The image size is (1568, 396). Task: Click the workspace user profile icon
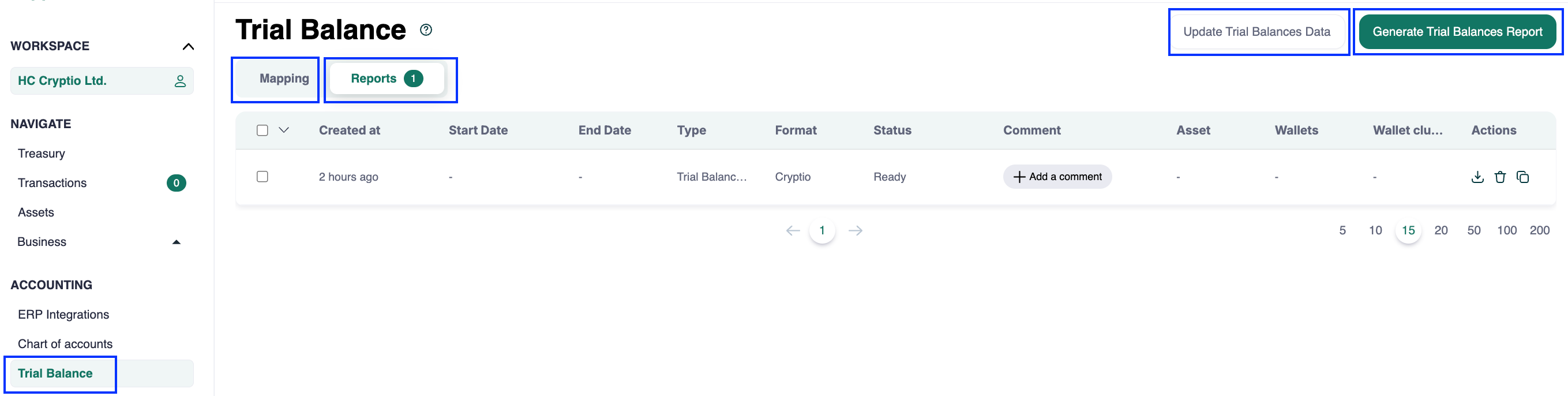pos(180,81)
